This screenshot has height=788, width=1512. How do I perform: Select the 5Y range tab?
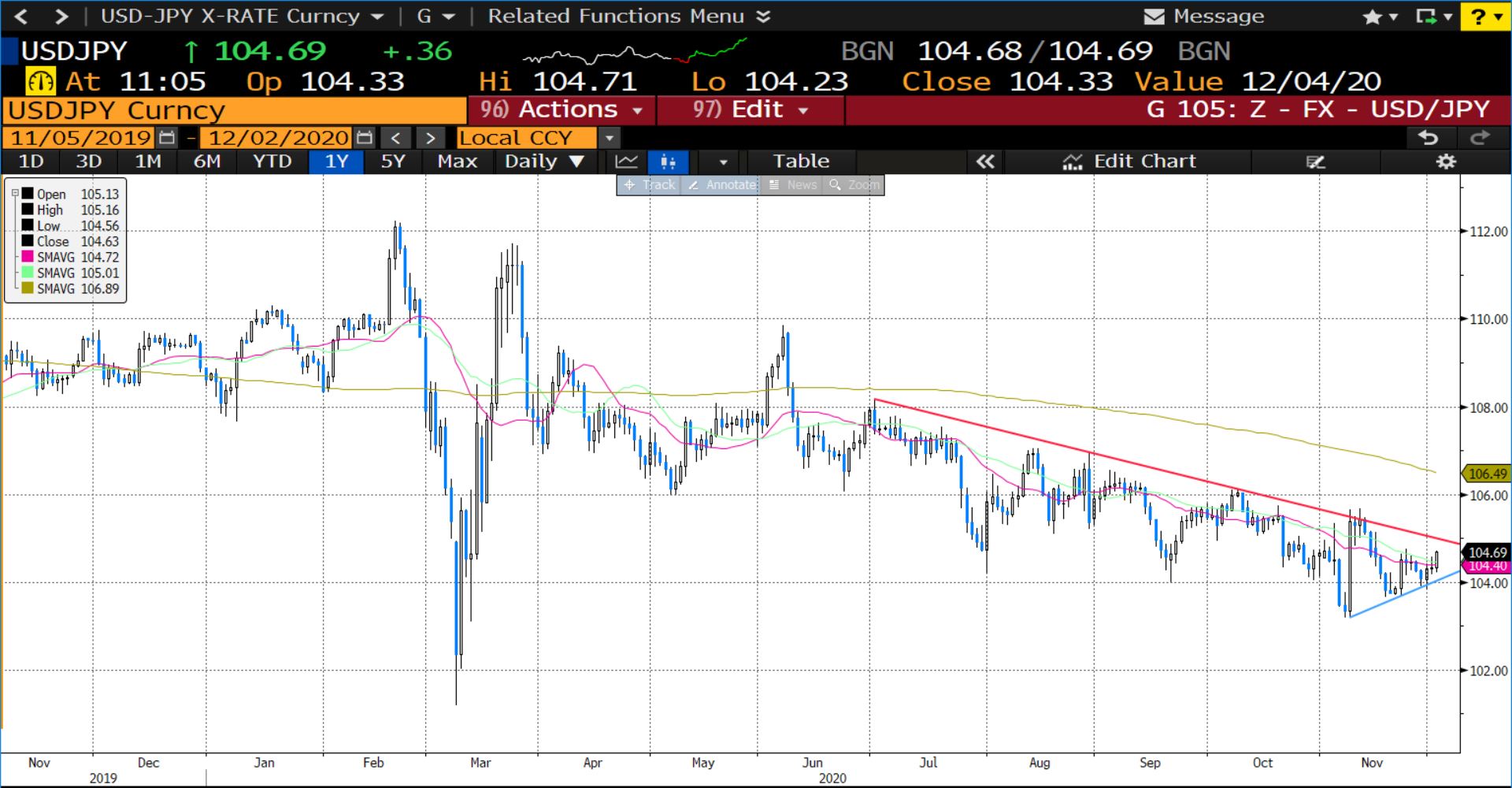[x=392, y=162]
